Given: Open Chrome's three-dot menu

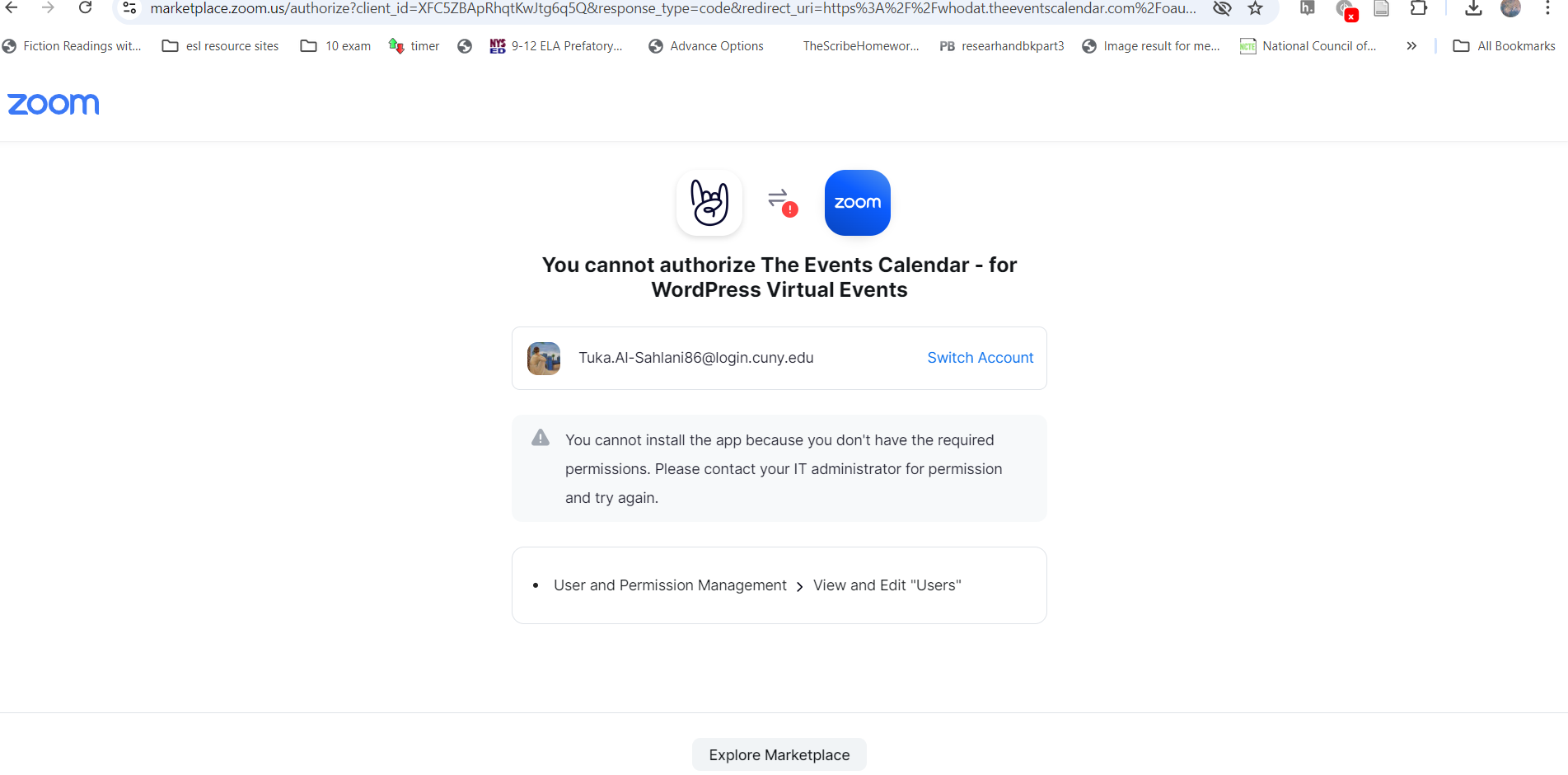Looking at the screenshot, I should [x=1548, y=8].
